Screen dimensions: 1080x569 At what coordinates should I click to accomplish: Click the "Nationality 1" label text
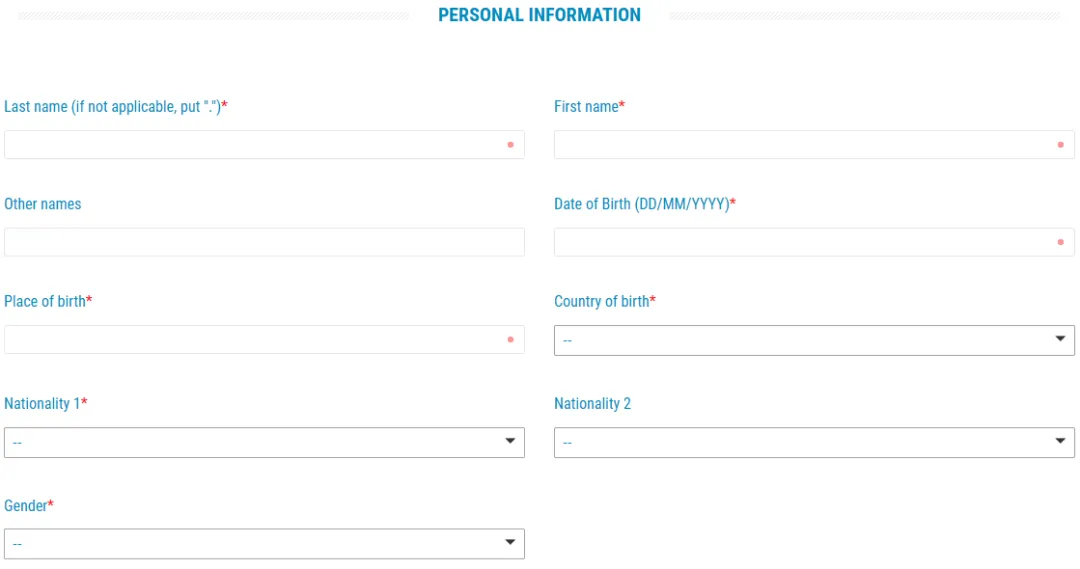[x=42, y=404]
